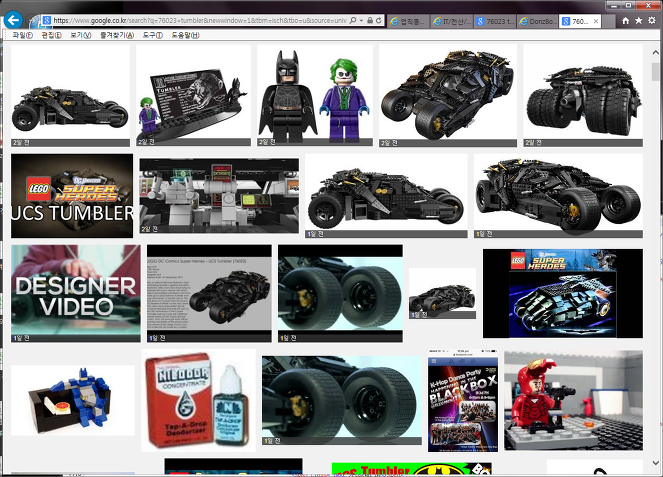Open the 파일(F) menu
The width and height of the screenshot is (663, 477).
click(22, 35)
